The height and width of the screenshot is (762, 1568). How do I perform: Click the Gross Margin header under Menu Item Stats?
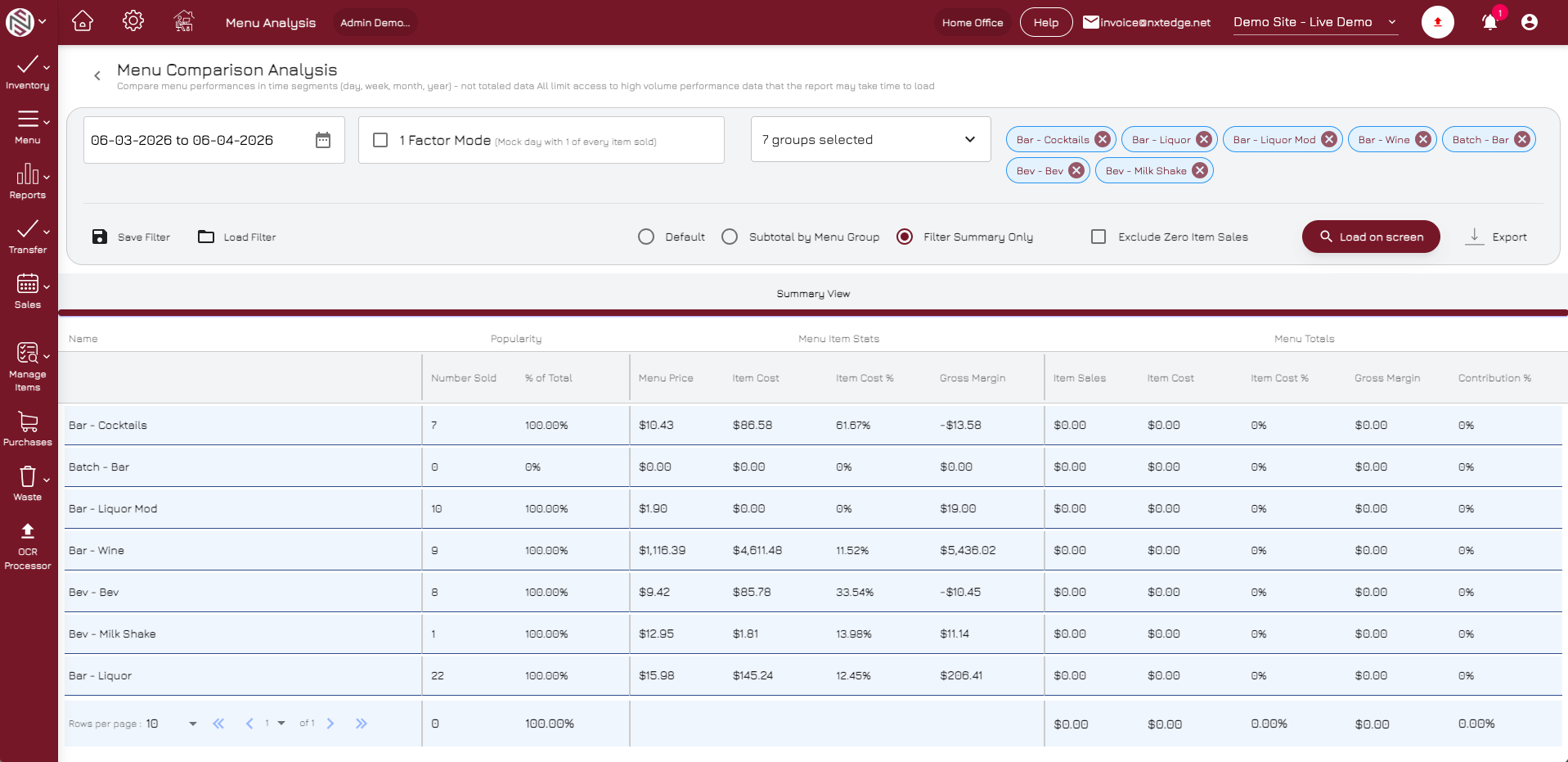point(973,378)
